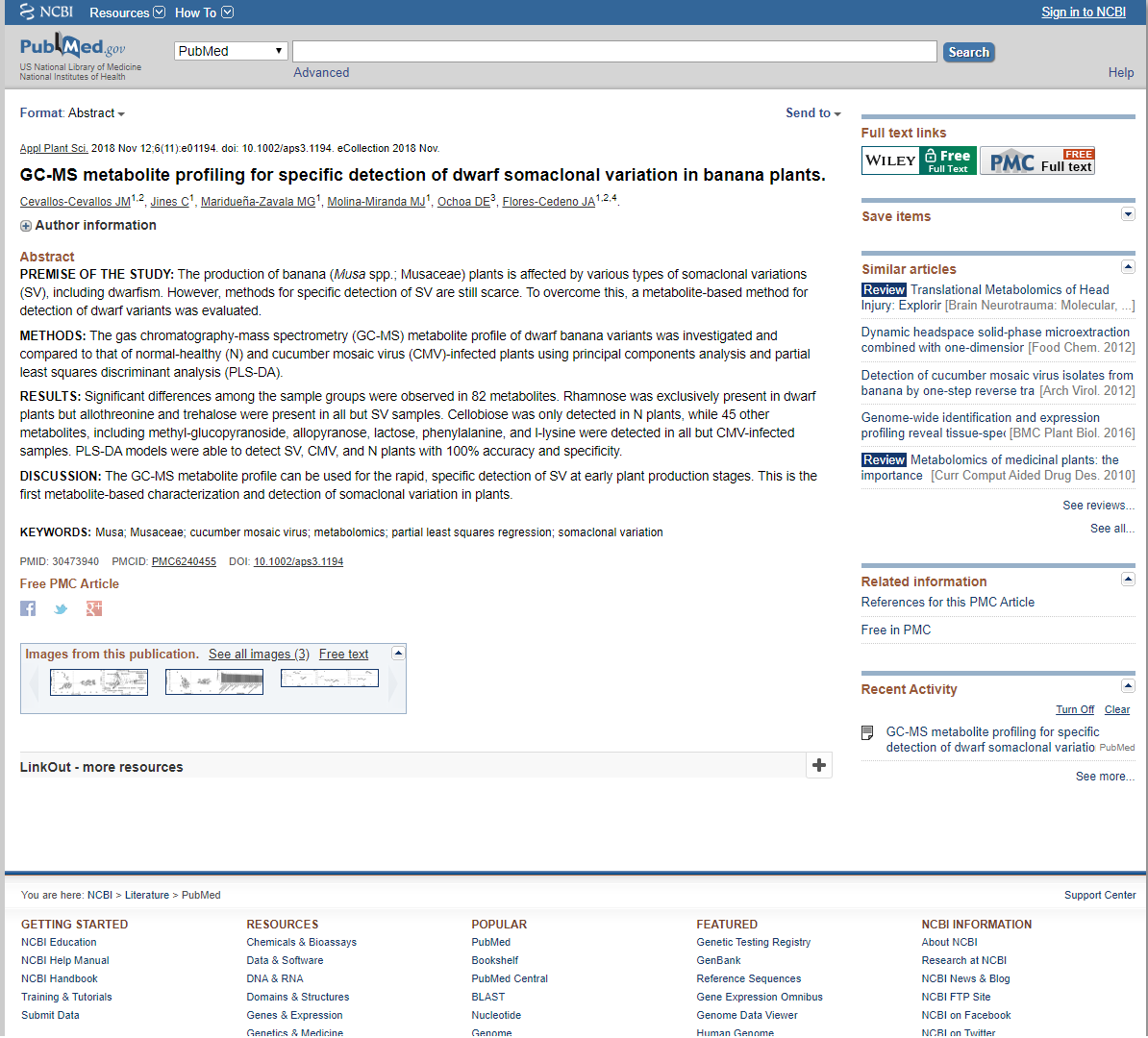Collapse the Recent Activity panel

[1128, 686]
